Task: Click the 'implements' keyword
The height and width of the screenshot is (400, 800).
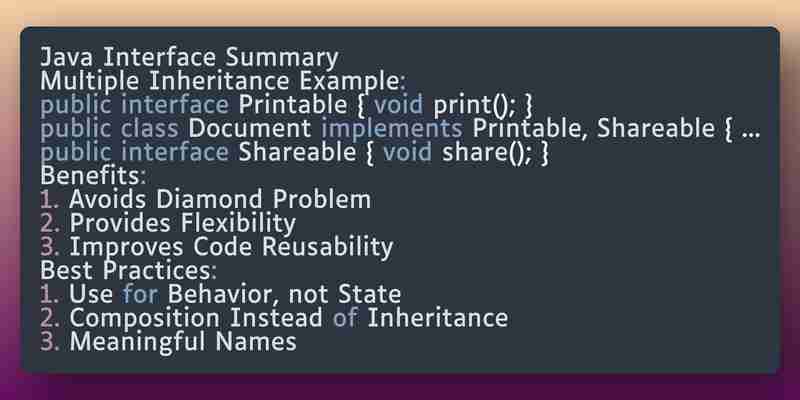Action: tap(391, 130)
